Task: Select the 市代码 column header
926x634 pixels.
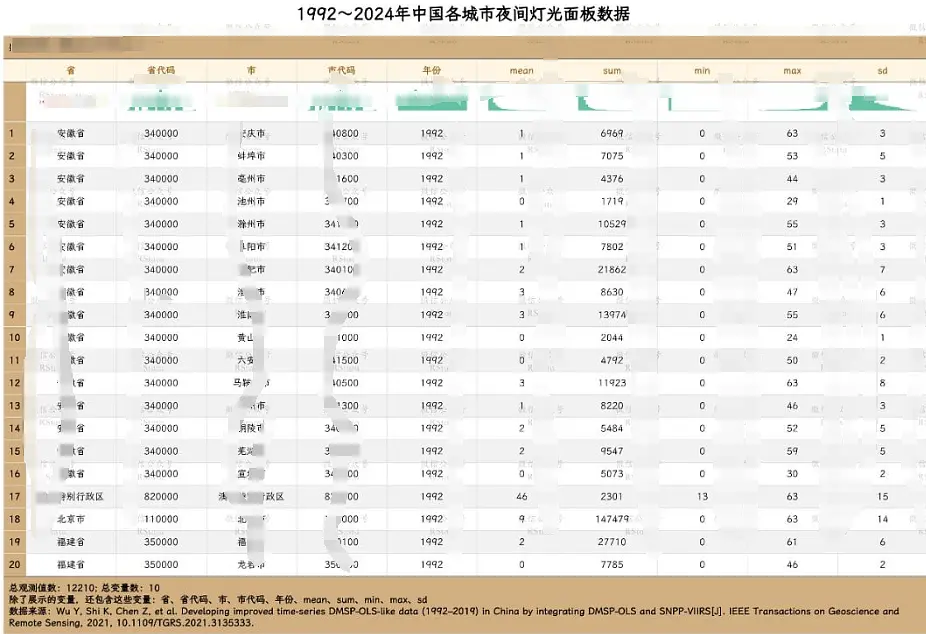Action: coord(341,70)
